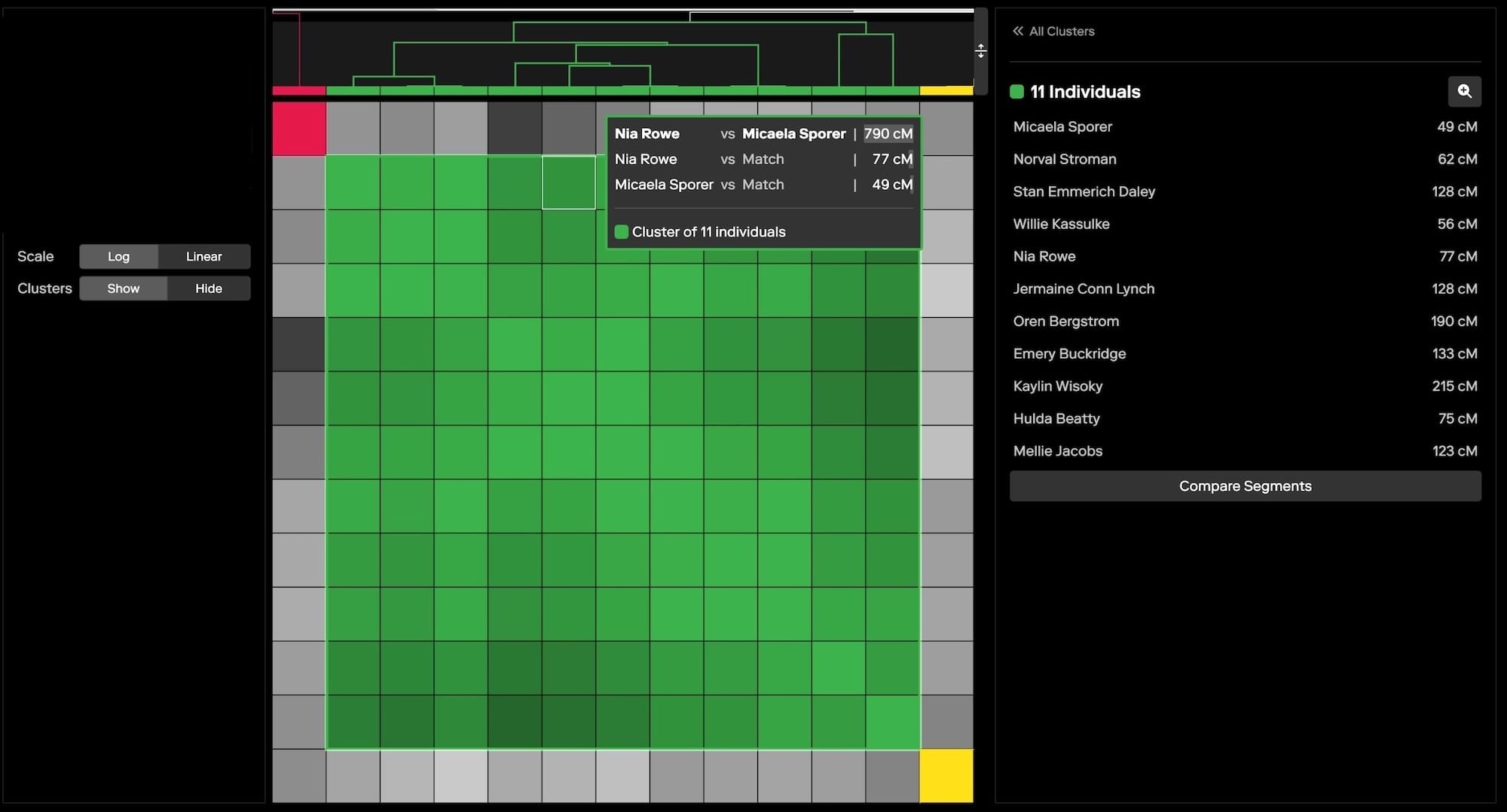Click the white-outlined highlighted matrix cell
Viewport: 1507px width, 812px height.
[x=569, y=182]
